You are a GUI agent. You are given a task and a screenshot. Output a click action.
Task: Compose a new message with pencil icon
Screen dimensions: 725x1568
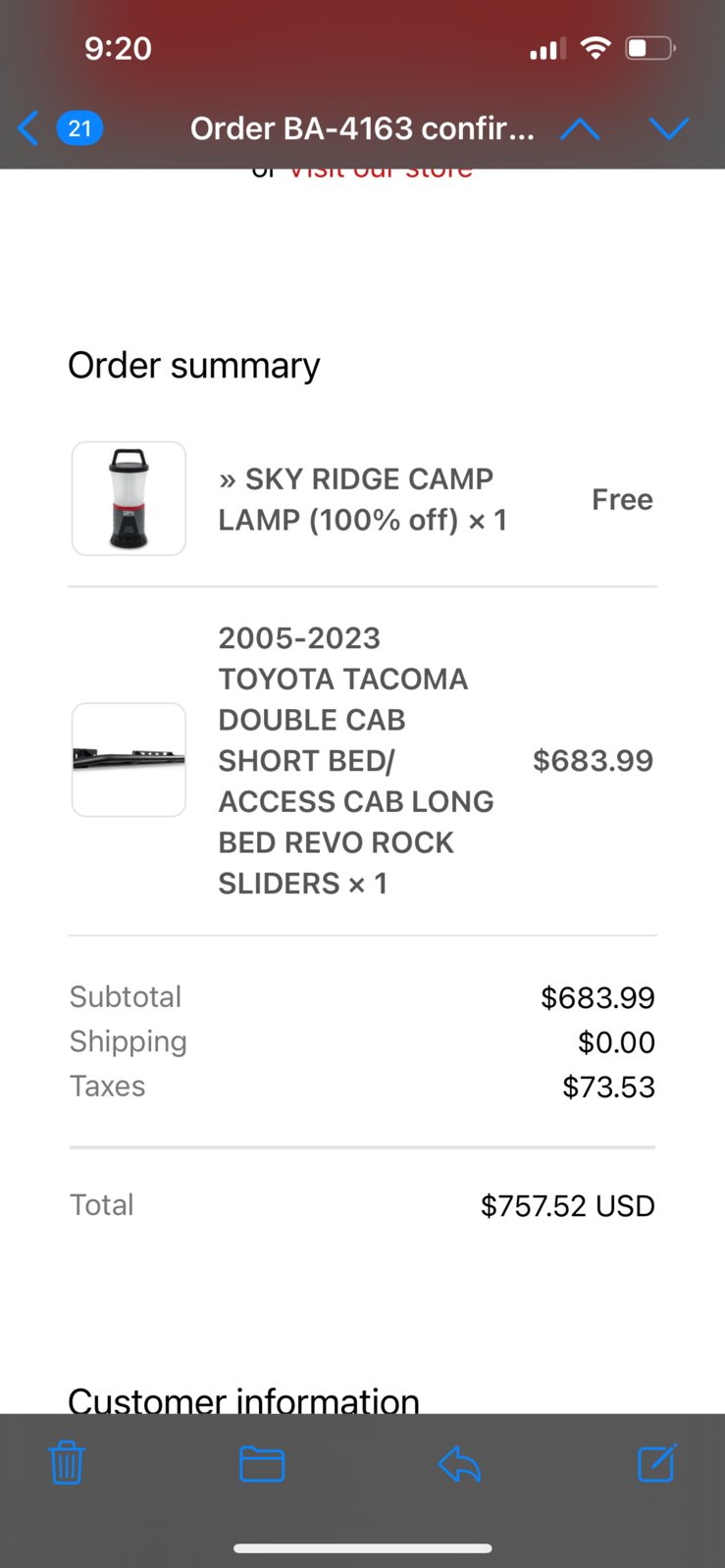656,1462
